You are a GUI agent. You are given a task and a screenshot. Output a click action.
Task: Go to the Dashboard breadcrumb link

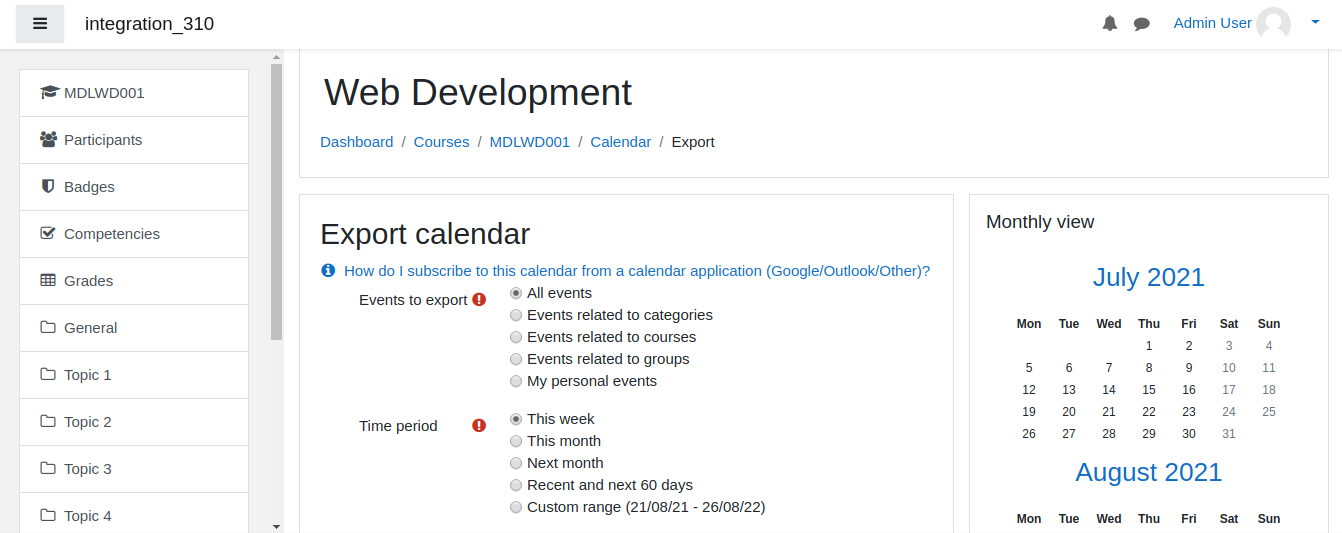(x=357, y=142)
